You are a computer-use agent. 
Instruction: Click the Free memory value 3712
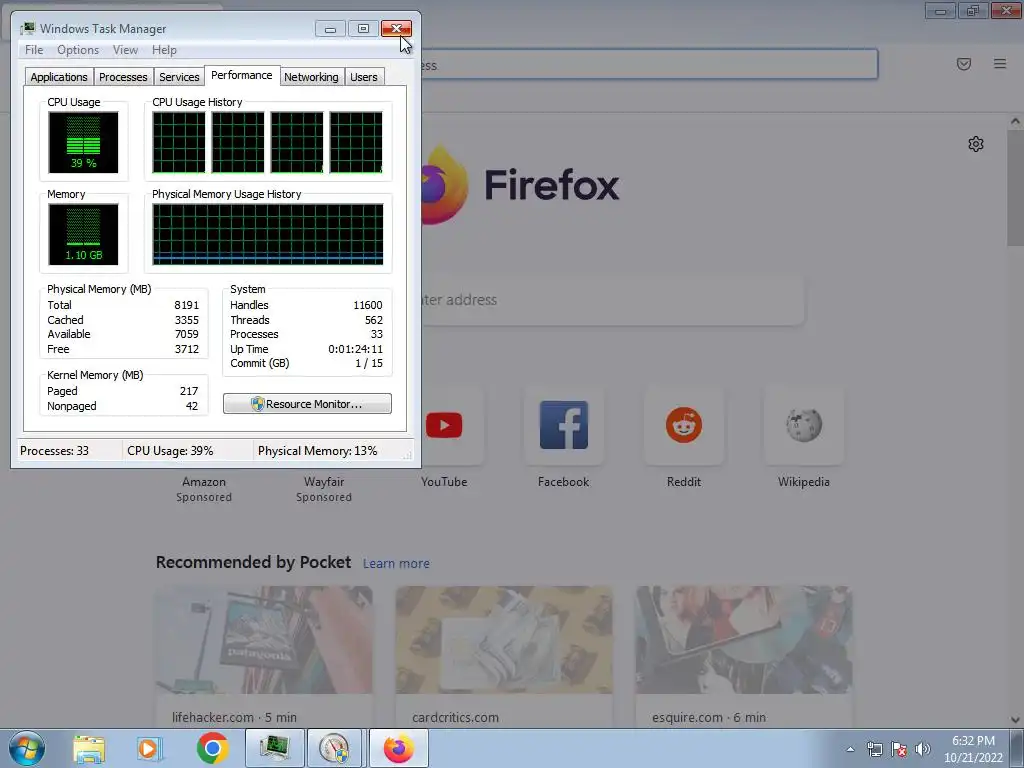coord(186,349)
